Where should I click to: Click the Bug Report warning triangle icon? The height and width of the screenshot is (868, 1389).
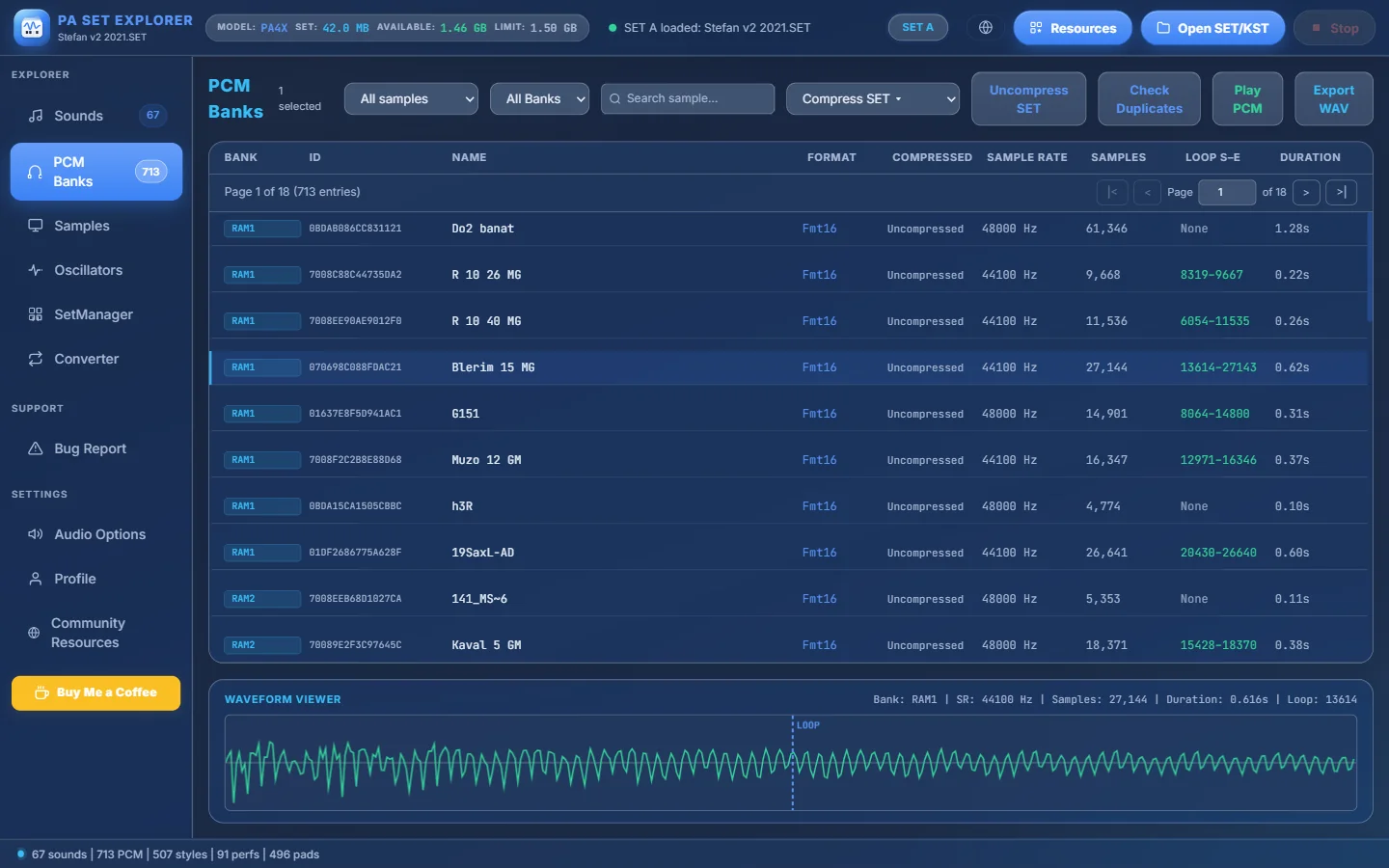pos(36,448)
